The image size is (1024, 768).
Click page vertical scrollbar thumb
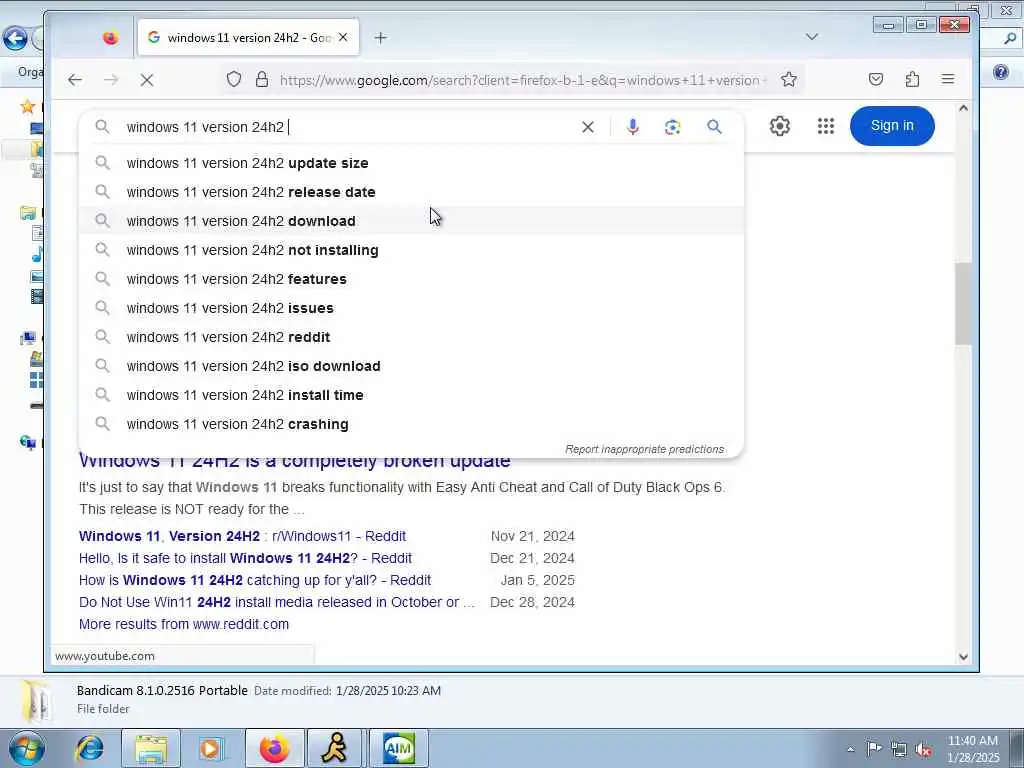963,304
